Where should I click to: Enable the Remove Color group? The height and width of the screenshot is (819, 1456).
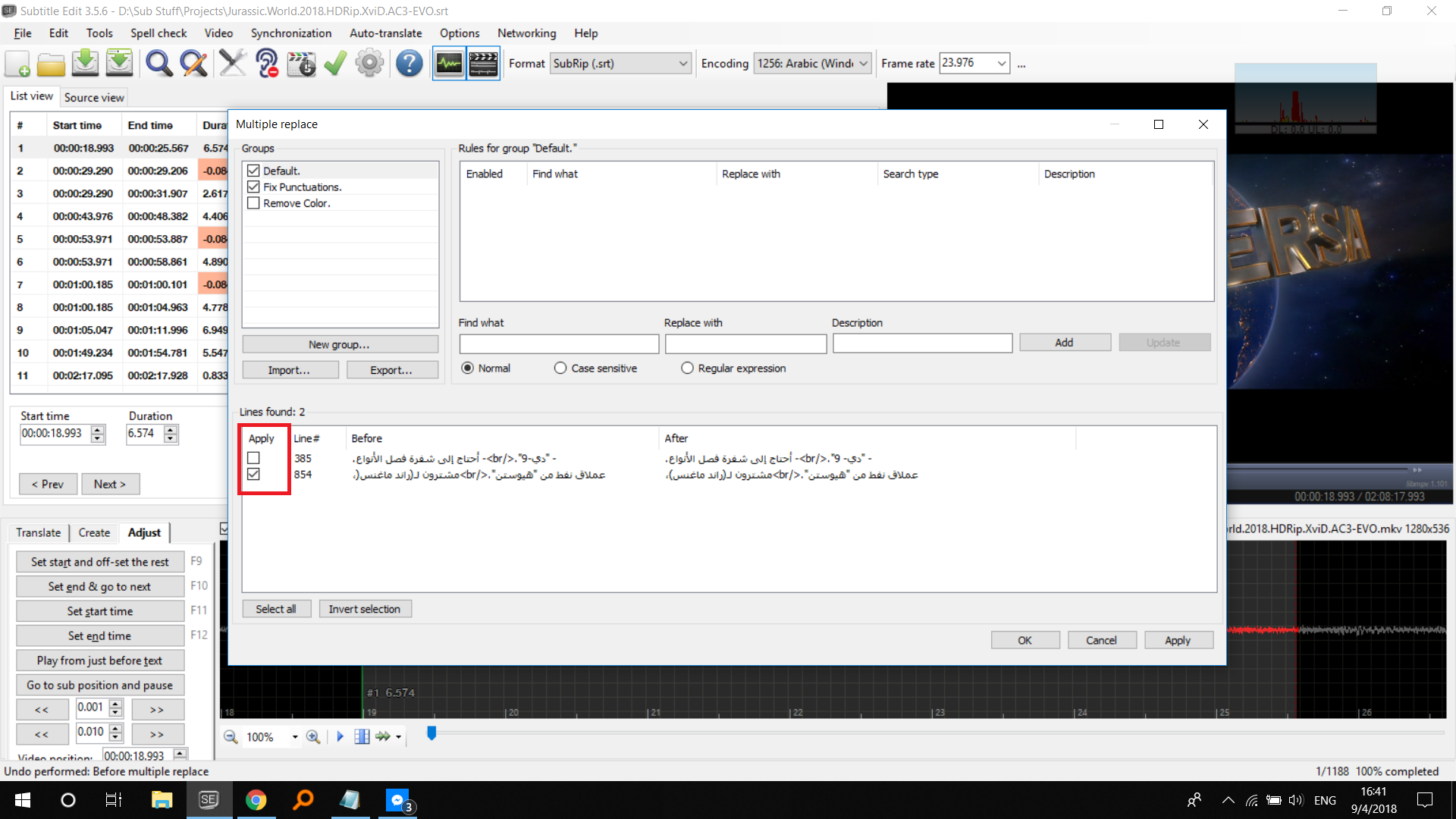pyautogui.click(x=253, y=202)
